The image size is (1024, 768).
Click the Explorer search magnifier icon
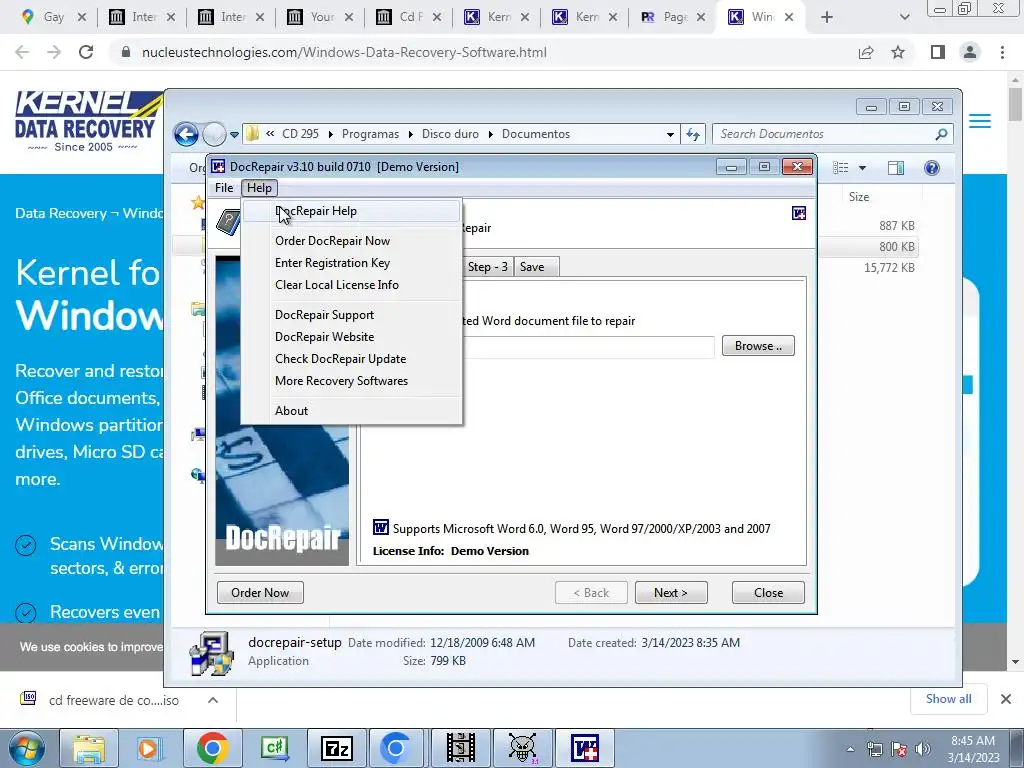(x=941, y=135)
